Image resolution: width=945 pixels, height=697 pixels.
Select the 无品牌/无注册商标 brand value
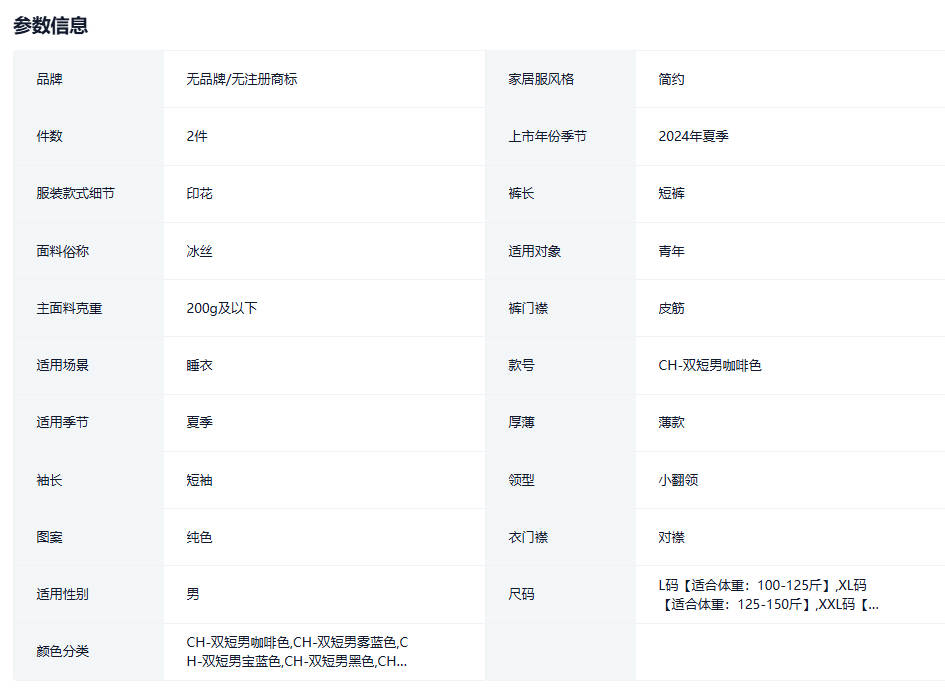click(241, 79)
